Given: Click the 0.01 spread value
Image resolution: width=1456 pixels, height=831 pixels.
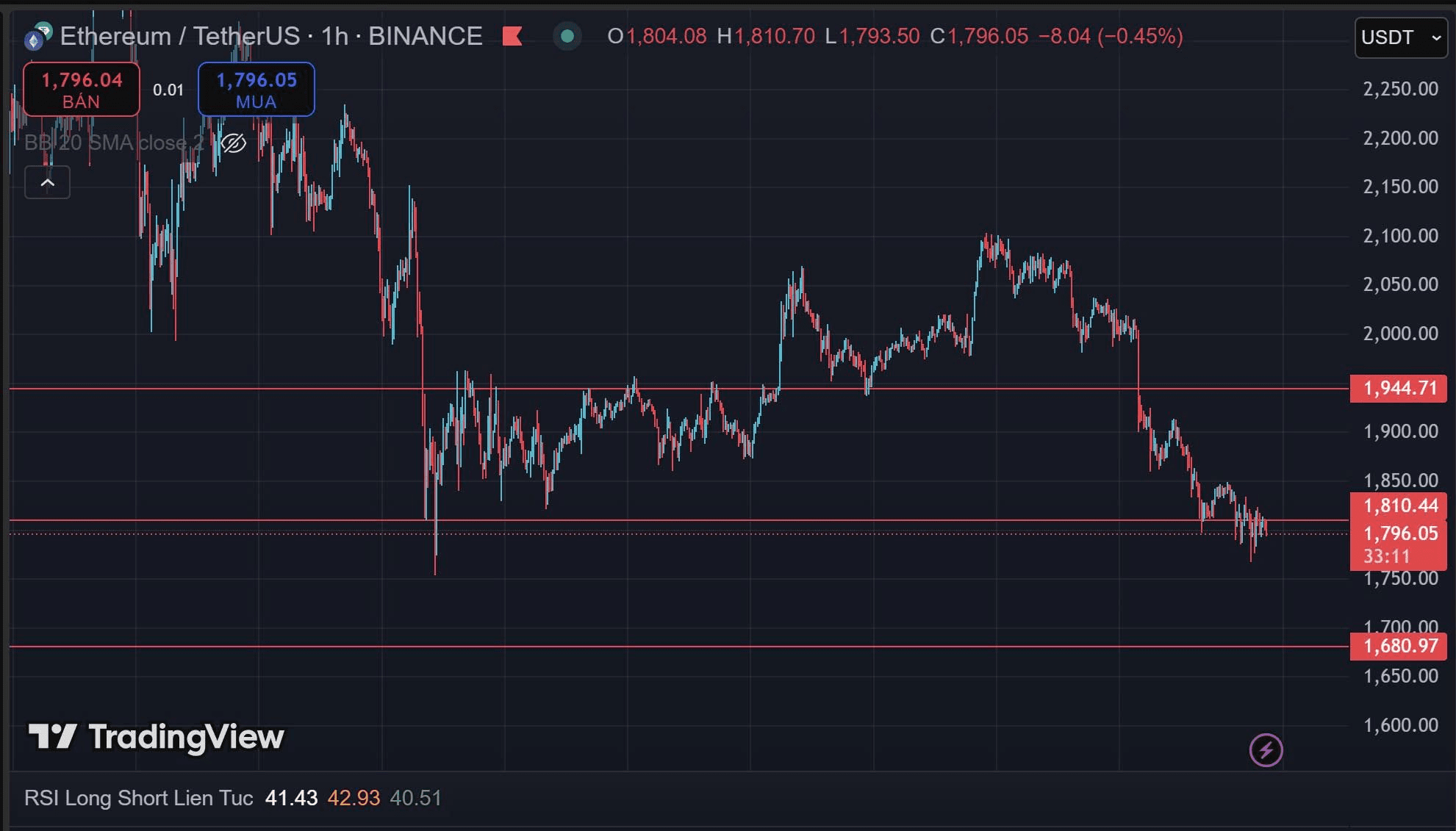Looking at the screenshot, I should click(x=168, y=90).
